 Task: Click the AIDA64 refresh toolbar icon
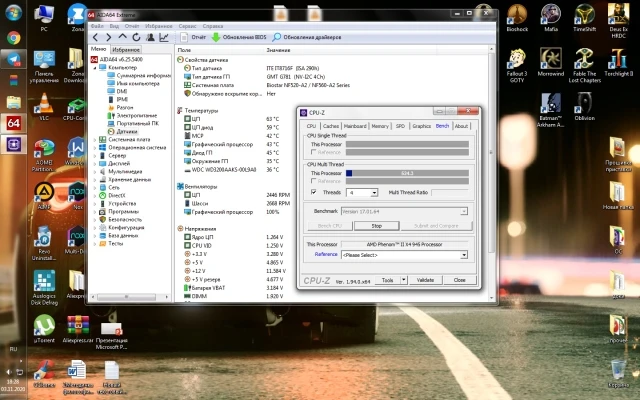[x=138, y=37]
